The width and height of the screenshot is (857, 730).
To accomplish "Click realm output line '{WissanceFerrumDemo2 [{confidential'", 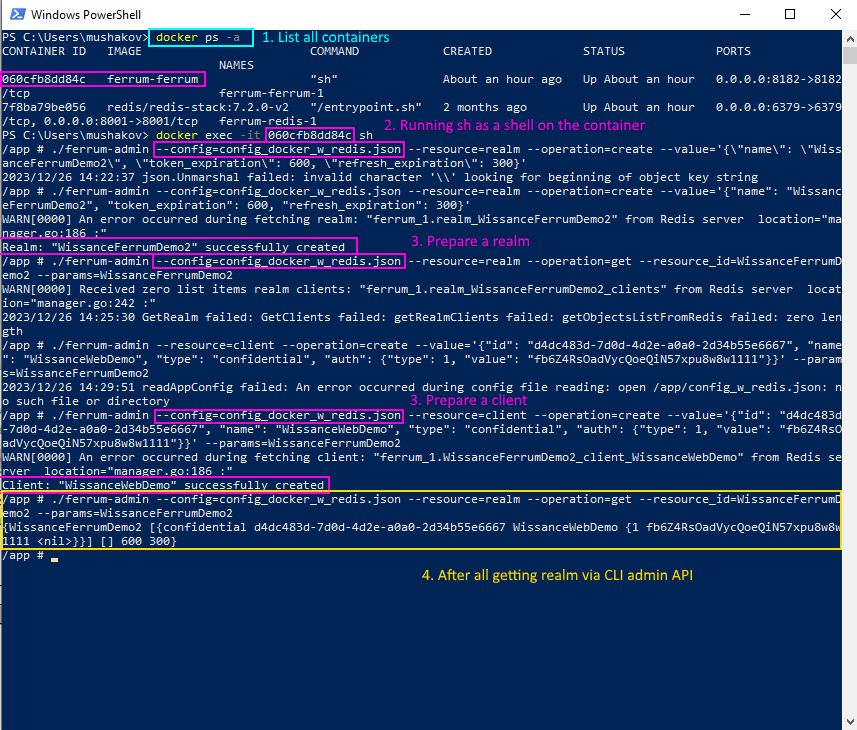I will coord(421,534).
